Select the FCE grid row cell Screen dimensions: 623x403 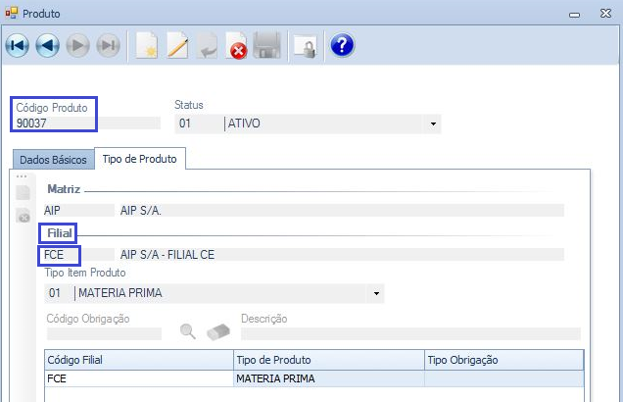139,379
